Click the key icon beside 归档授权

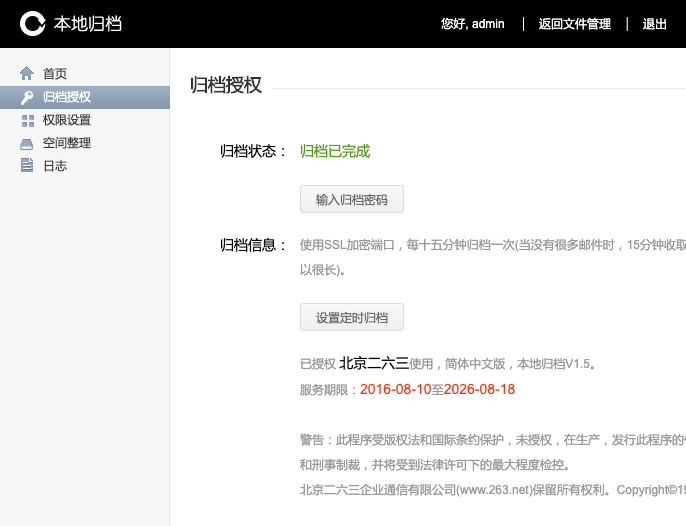point(27,97)
